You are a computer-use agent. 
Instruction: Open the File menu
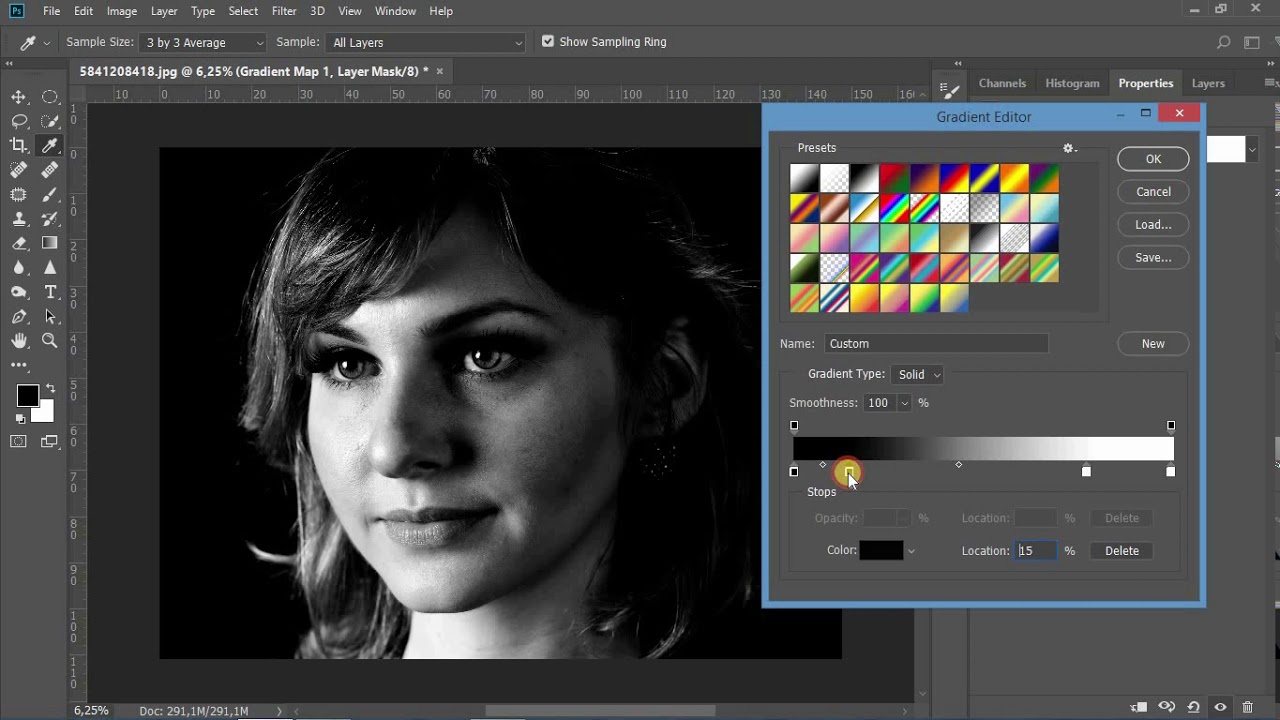(x=52, y=11)
